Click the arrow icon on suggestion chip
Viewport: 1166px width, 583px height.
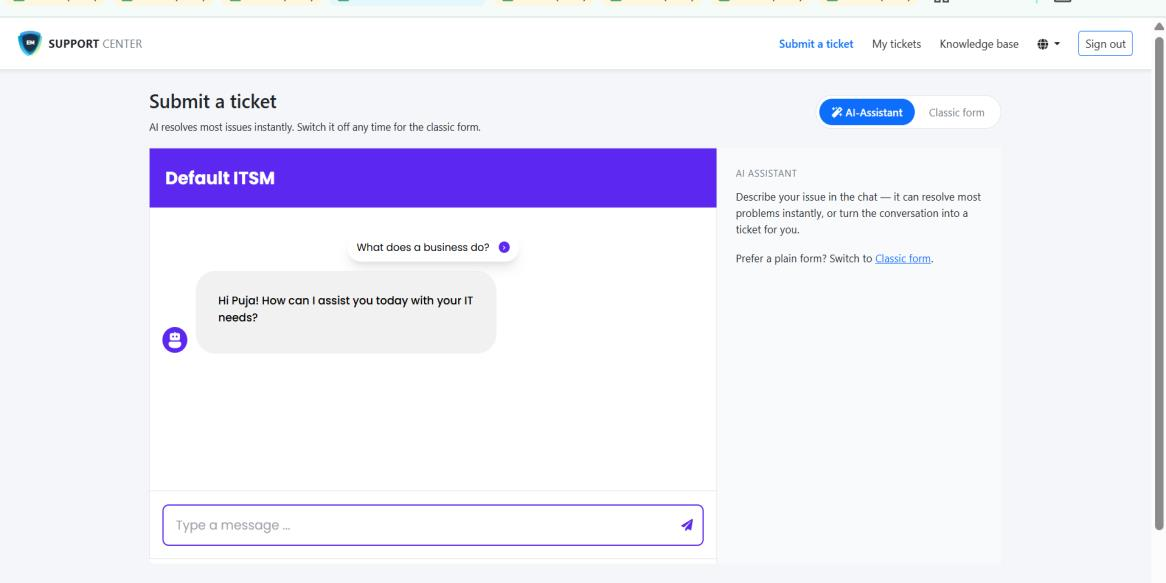pyautogui.click(x=504, y=248)
